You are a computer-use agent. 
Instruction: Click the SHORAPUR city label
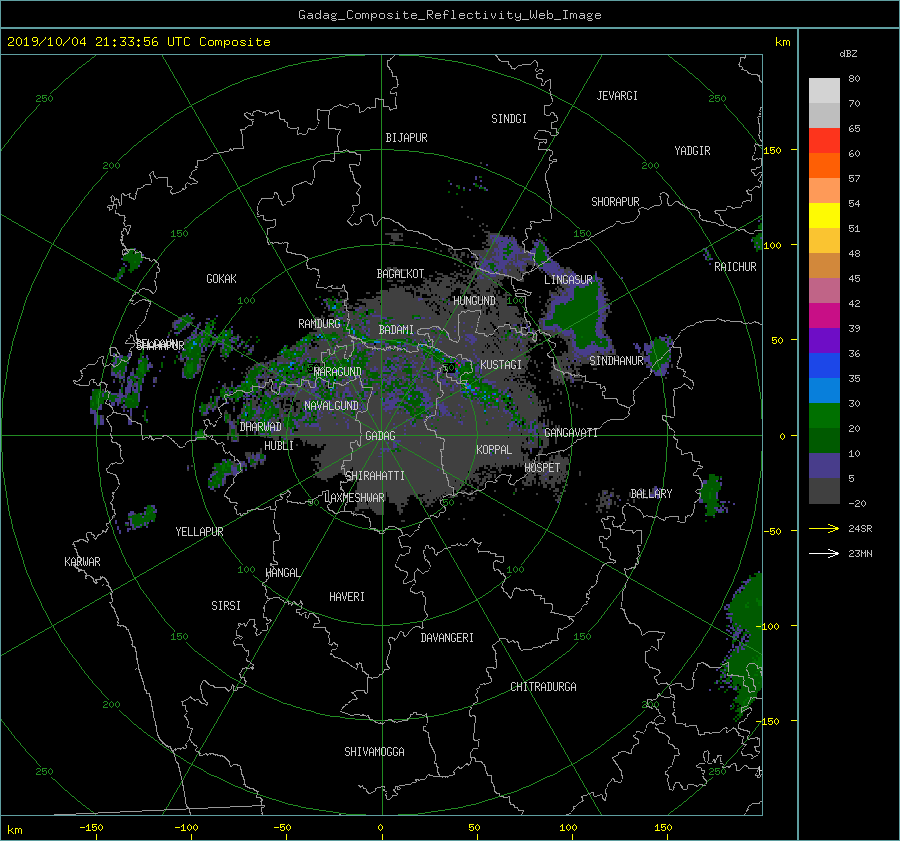click(x=615, y=202)
